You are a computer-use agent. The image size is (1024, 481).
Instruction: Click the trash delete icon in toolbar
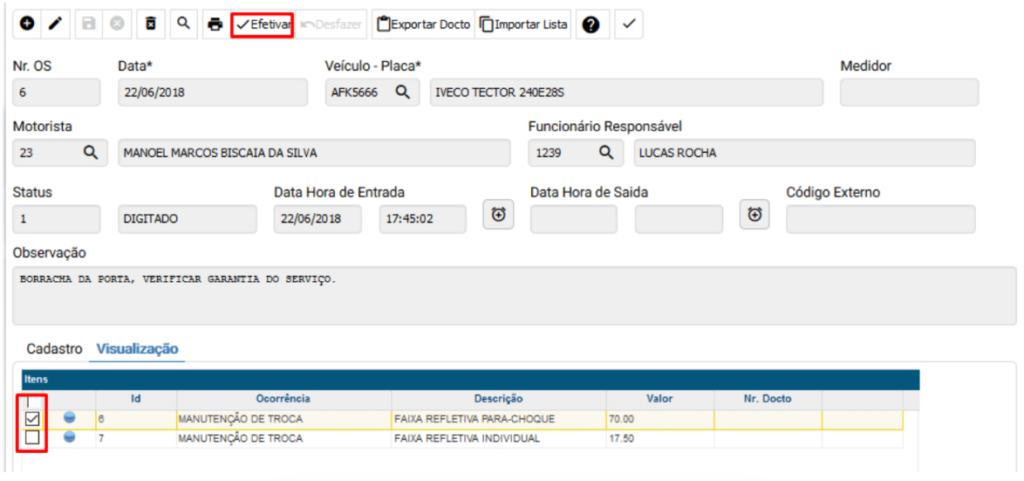tap(151, 24)
